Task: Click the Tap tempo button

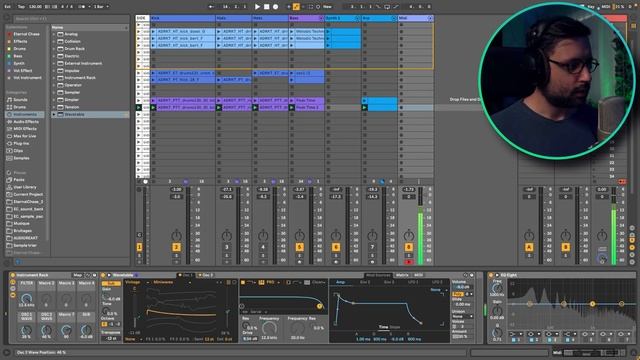Action: pos(21,7)
